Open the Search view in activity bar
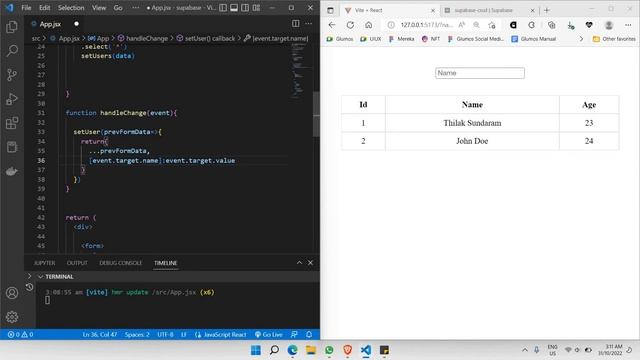This screenshot has width=640, height=360. click(x=12, y=51)
